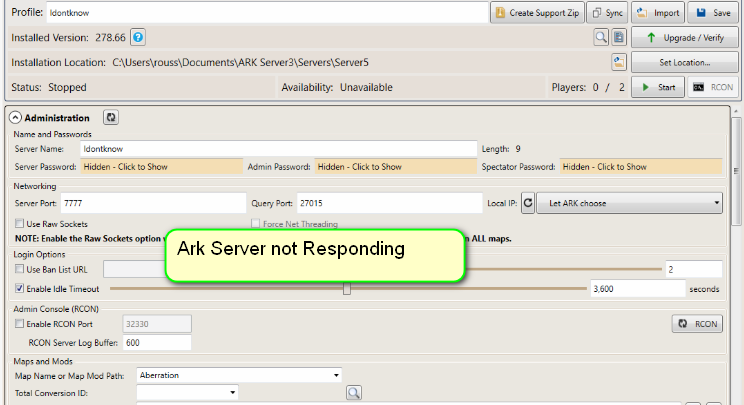Click the RCON port field showing 32330
This screenshot has height=405, width=744.
(157, 324)
